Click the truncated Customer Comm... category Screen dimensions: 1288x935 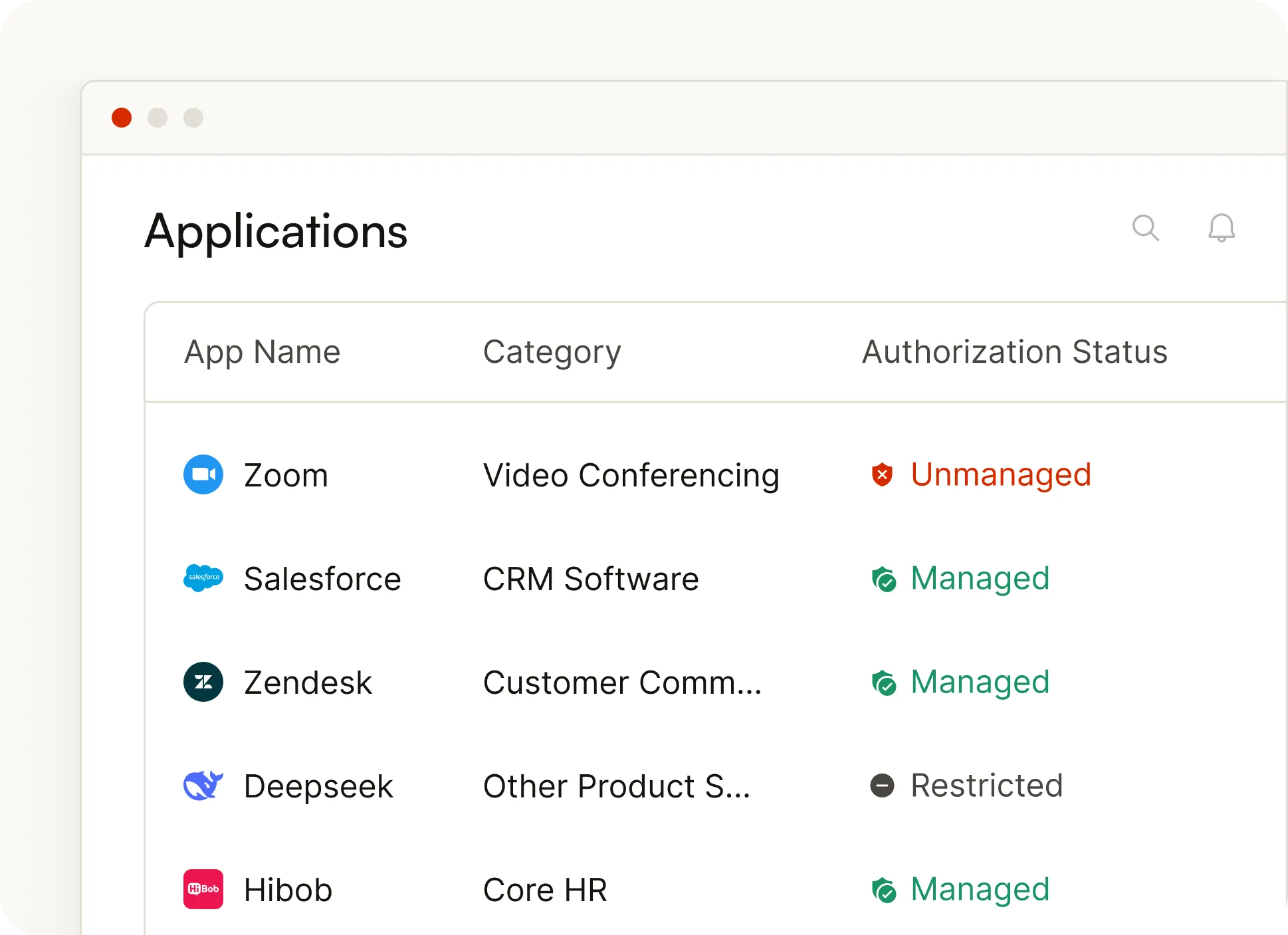pos(622,683)
